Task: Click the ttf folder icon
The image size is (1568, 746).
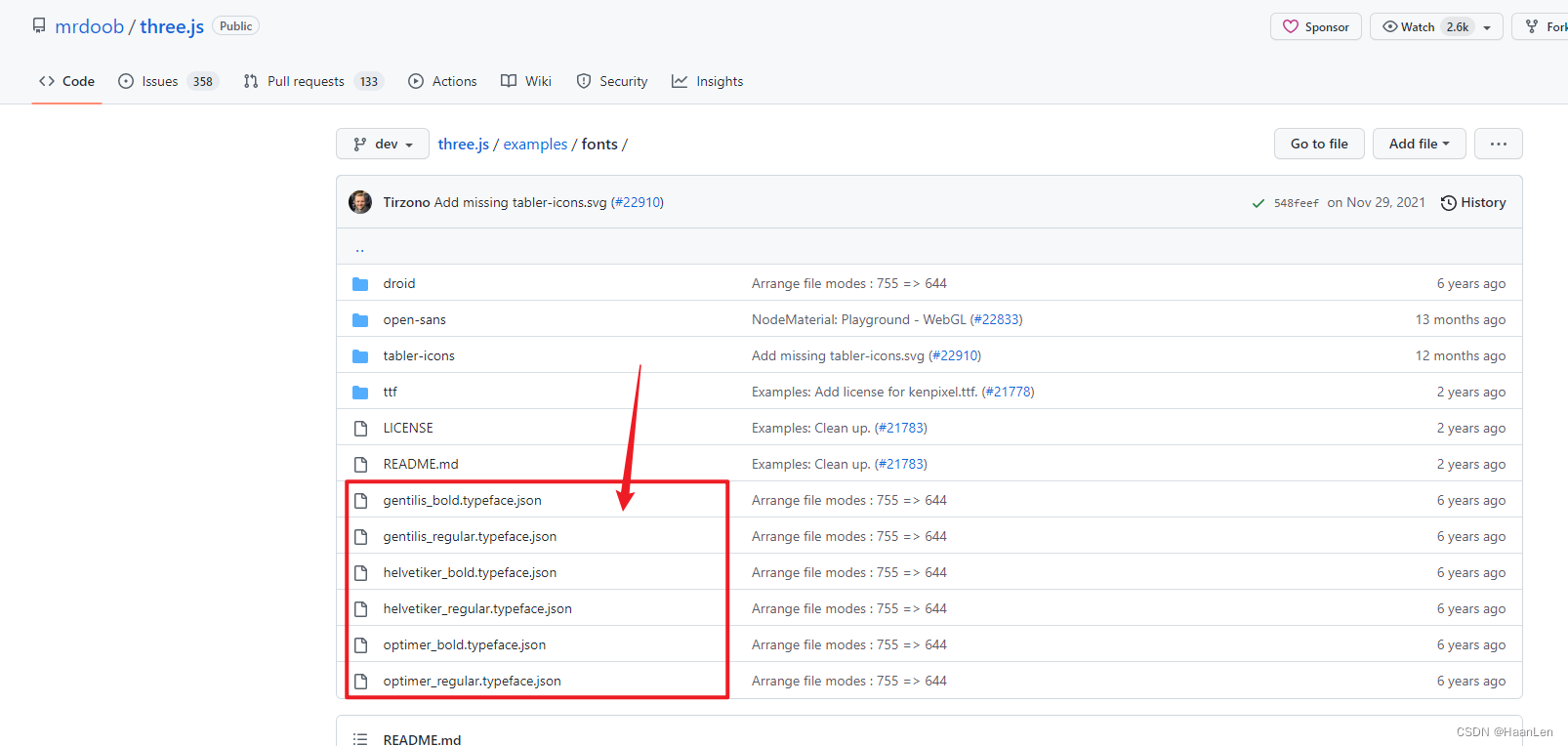Action: point(360,392)
